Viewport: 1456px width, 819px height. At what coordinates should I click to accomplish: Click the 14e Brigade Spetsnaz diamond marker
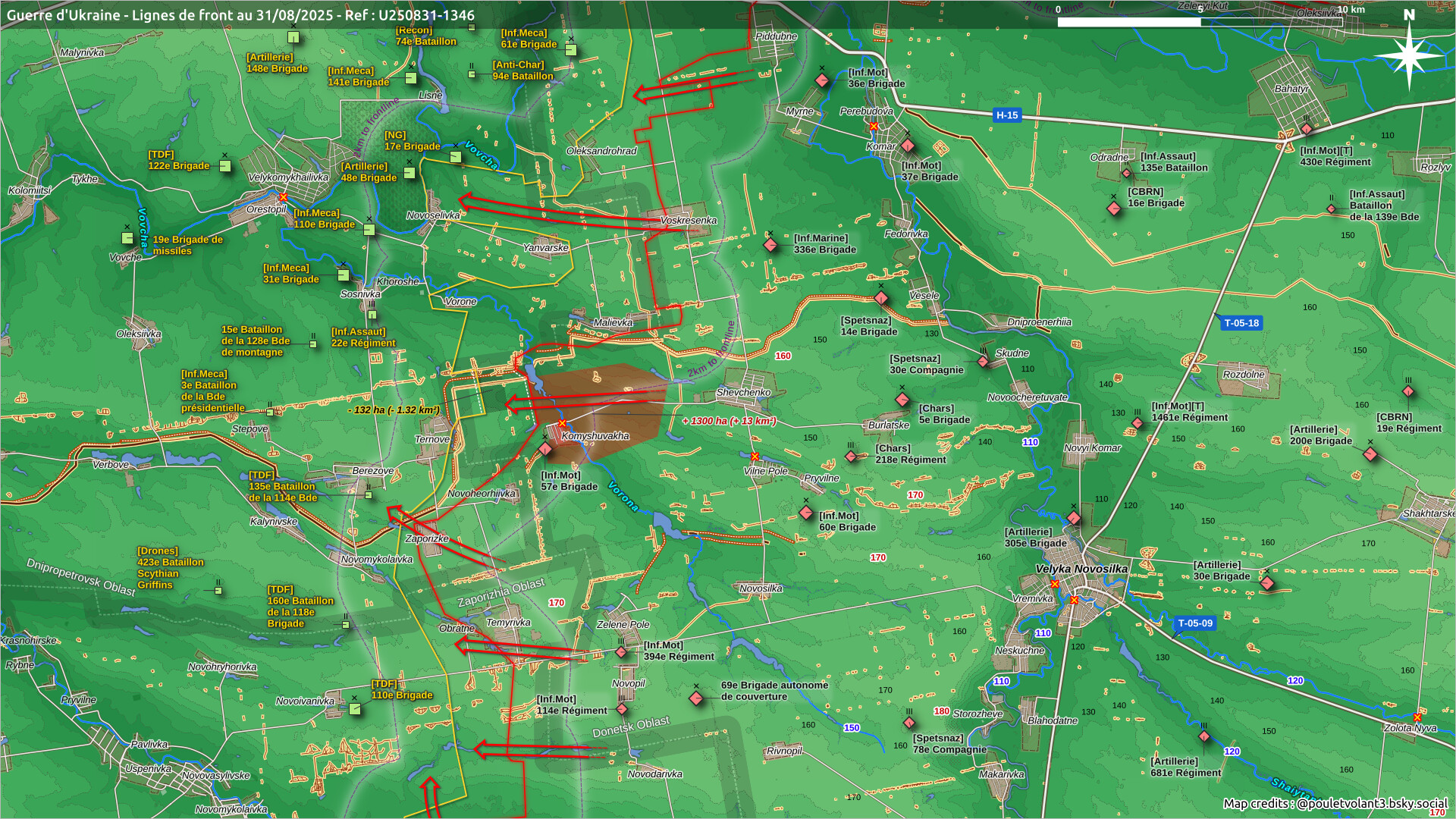click(x=881, y=298)
